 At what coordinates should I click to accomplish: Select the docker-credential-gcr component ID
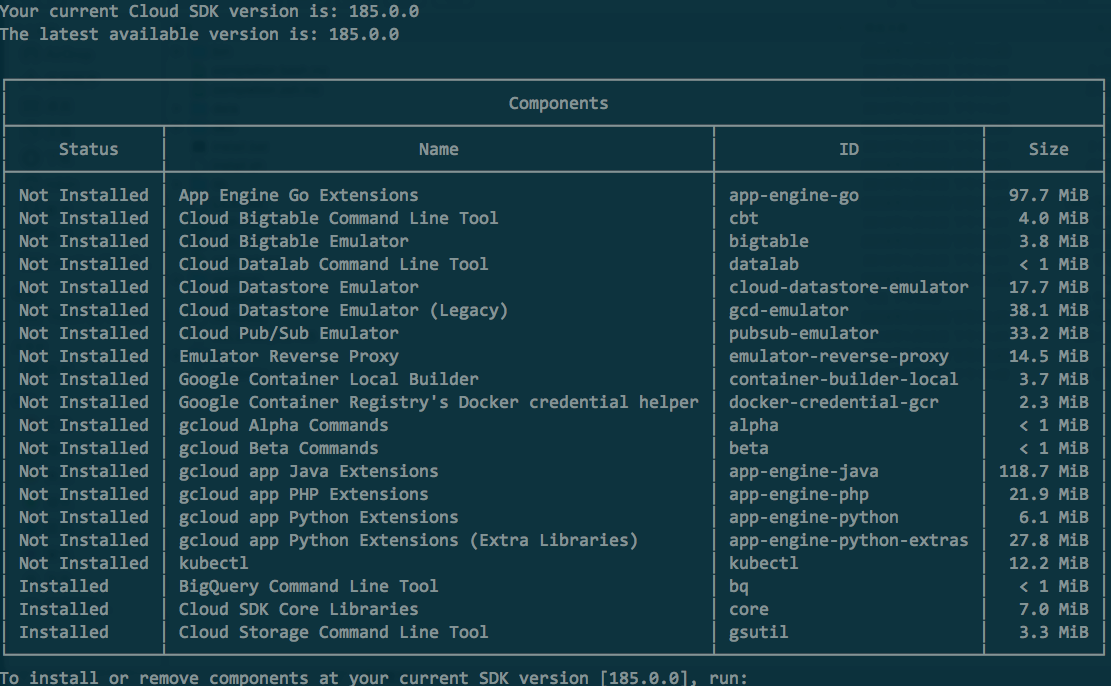[833, 402]
